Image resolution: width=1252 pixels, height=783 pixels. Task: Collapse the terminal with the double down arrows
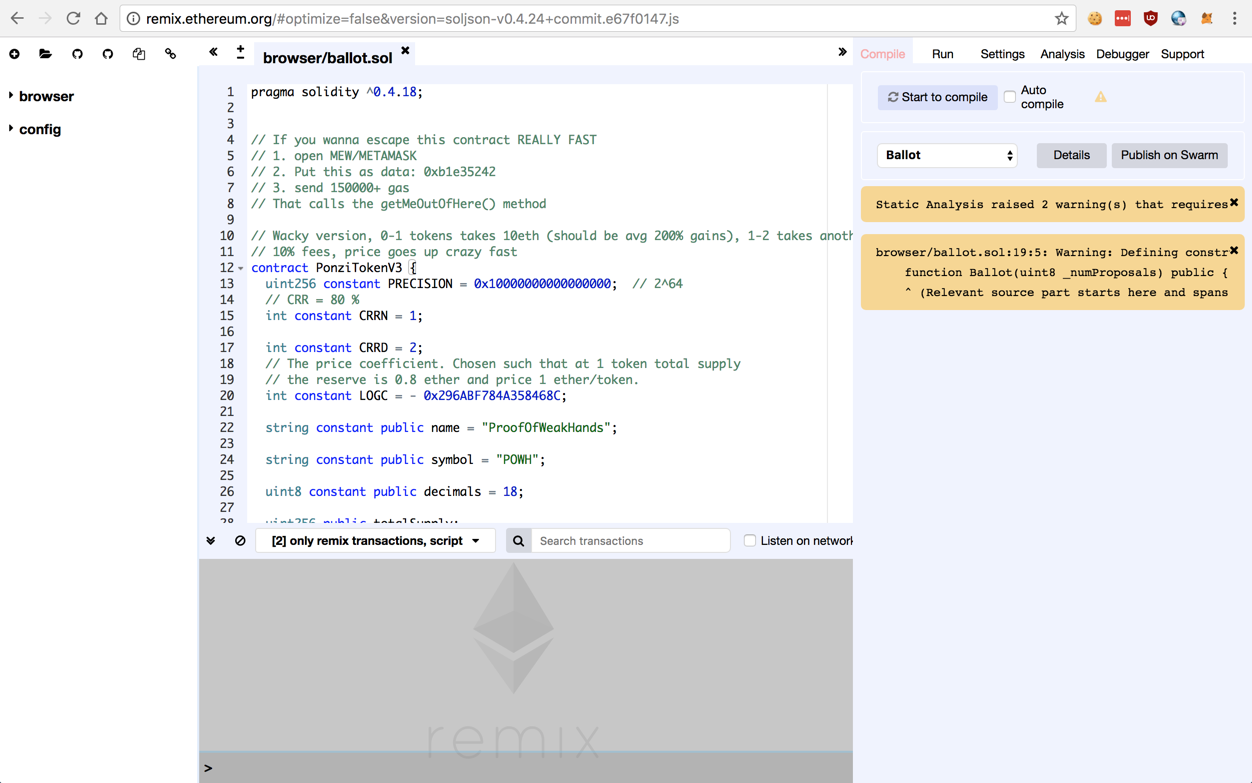click(x=211, y=541)
